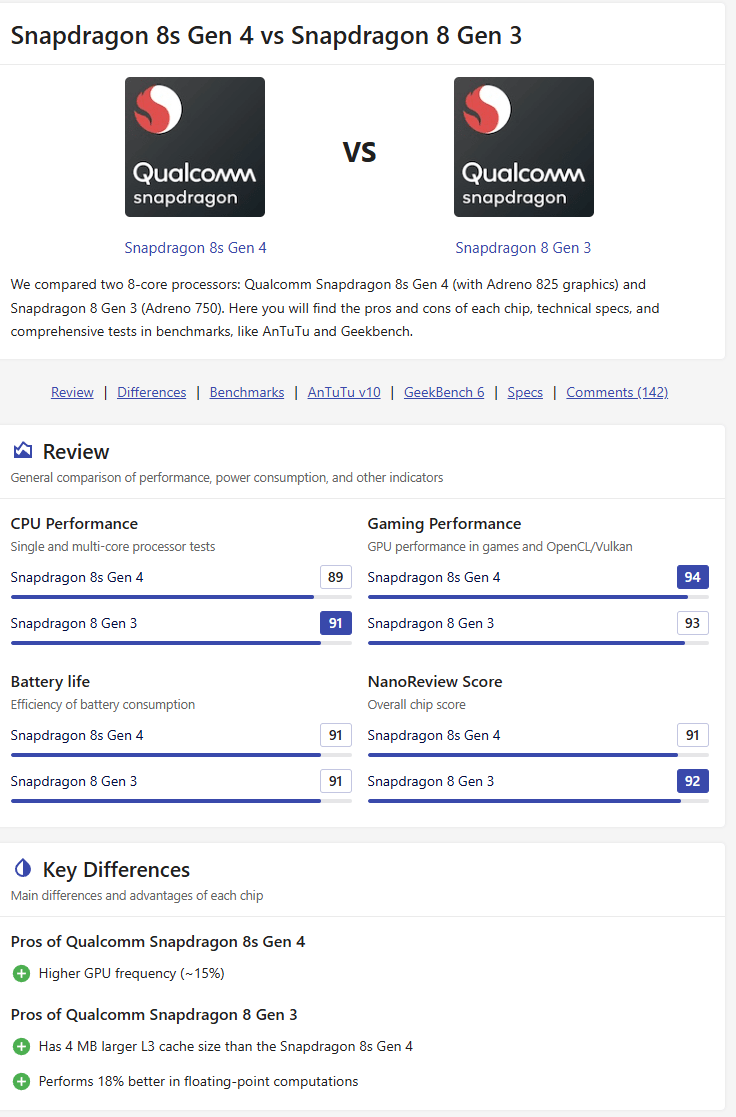Open the Snapdragon 8 Gen 3 link

pos(523,248)
